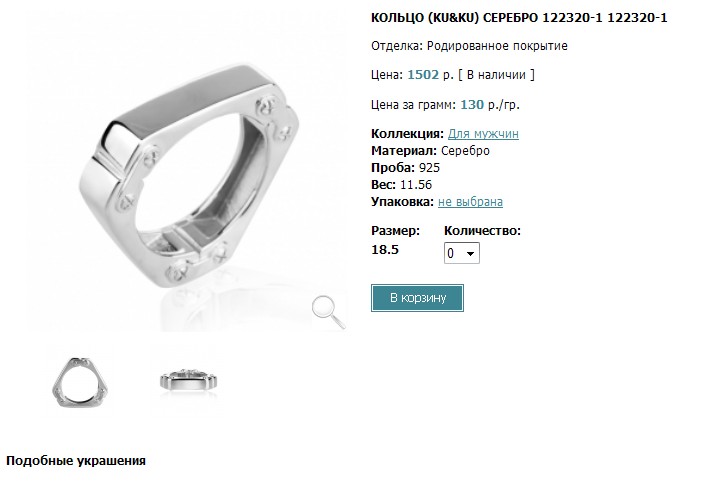Click the Вес 11.56 weight line
The width and height of the screenshot is (709, 495).
[x=402, y=185]
